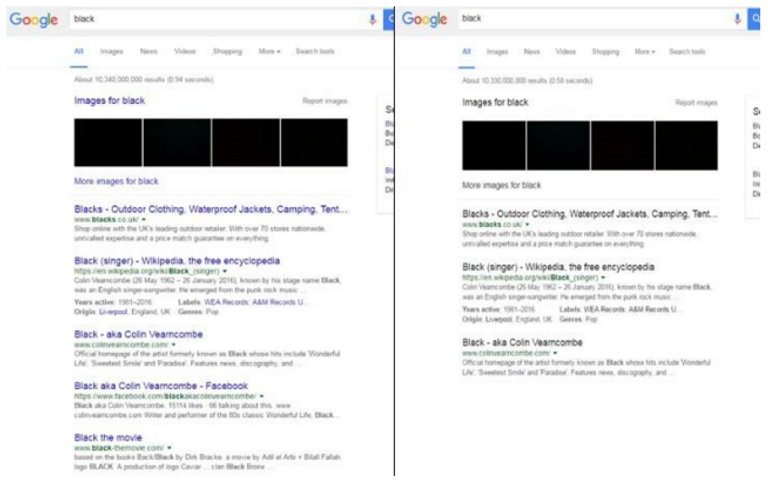Expand the More dropdown on the left page
The height and width of the screenshot is (489, 768).
point(269,52)
